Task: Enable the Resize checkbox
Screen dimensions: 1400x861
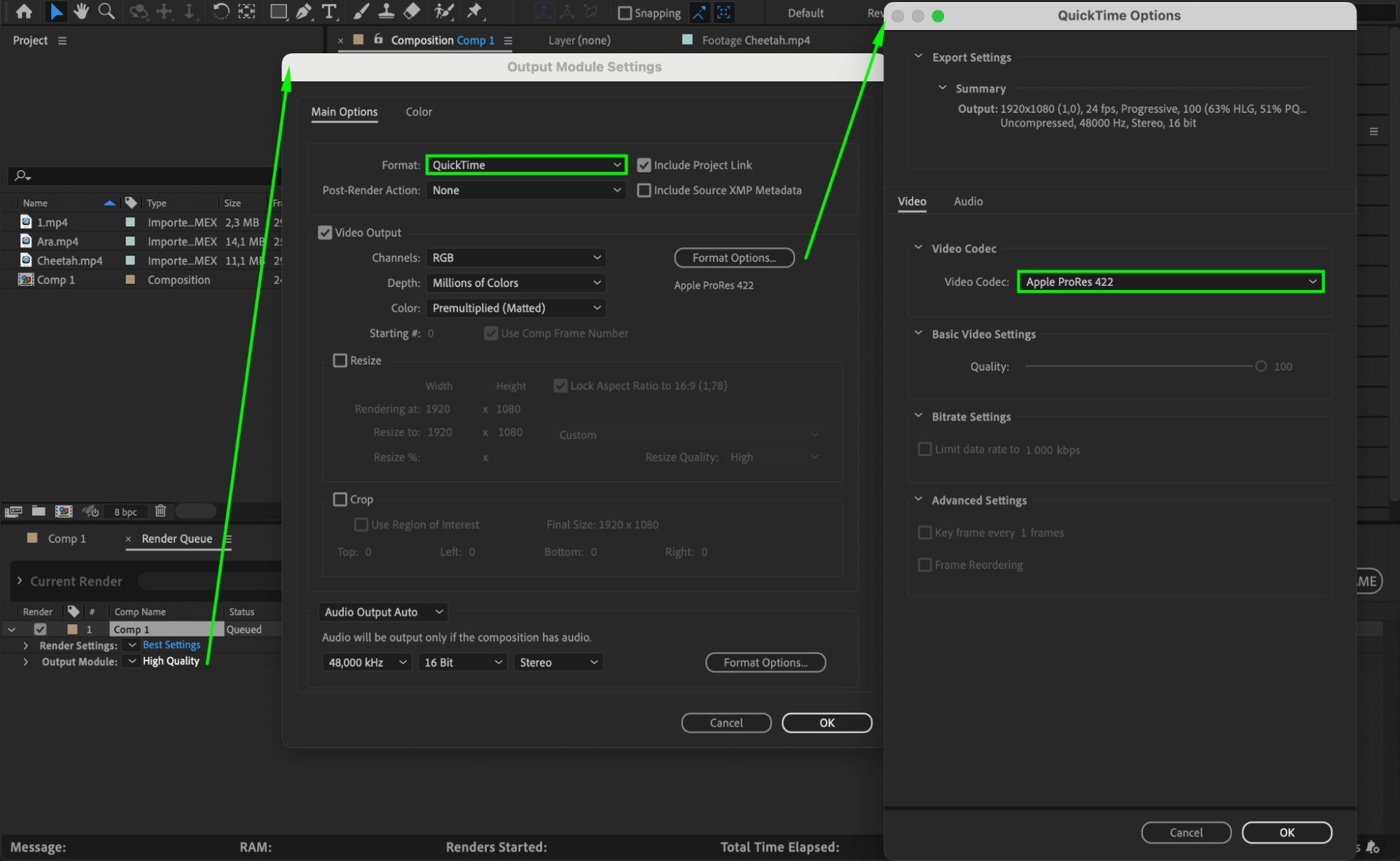Action: pos(340,360)
